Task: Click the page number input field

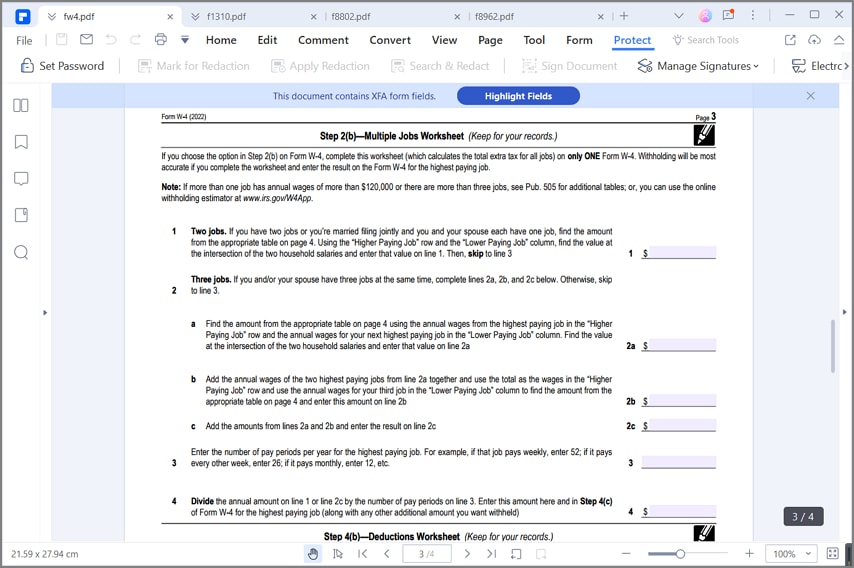Action: click(x=426, y=554)
